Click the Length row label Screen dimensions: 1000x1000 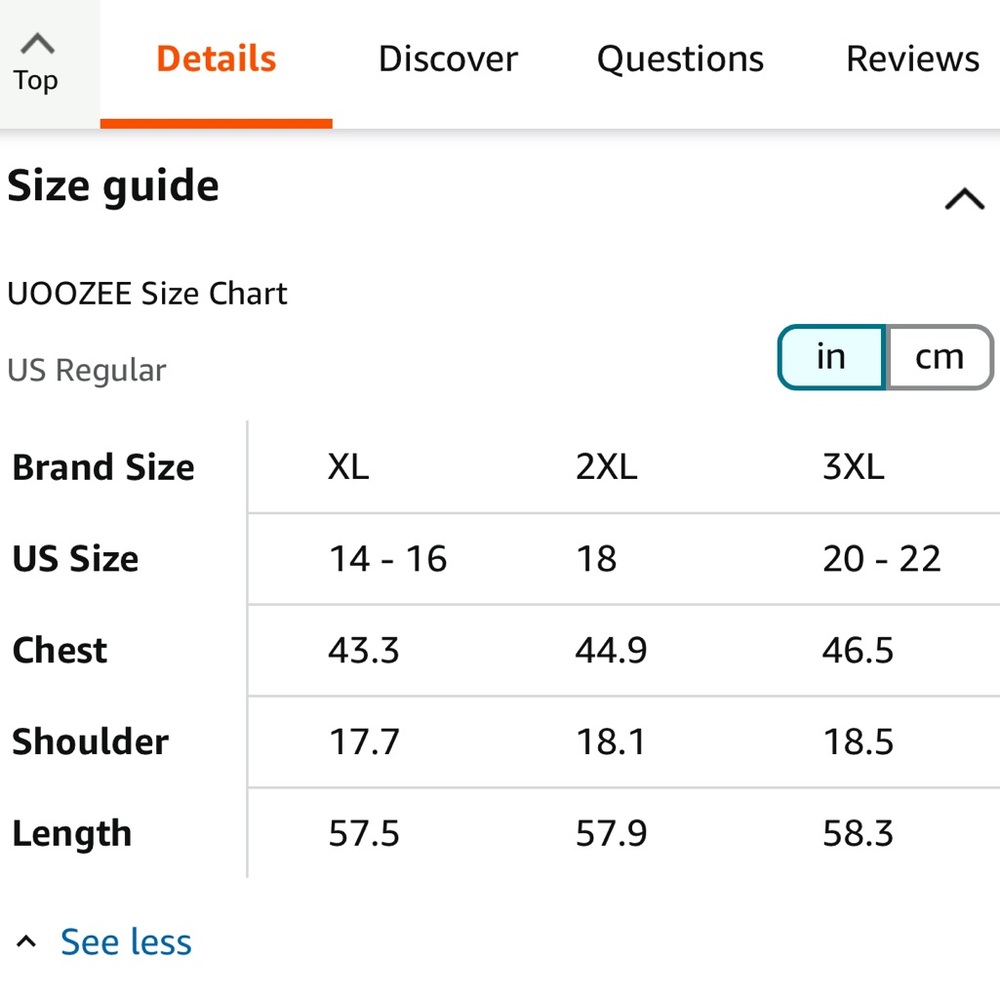point(72,834)
